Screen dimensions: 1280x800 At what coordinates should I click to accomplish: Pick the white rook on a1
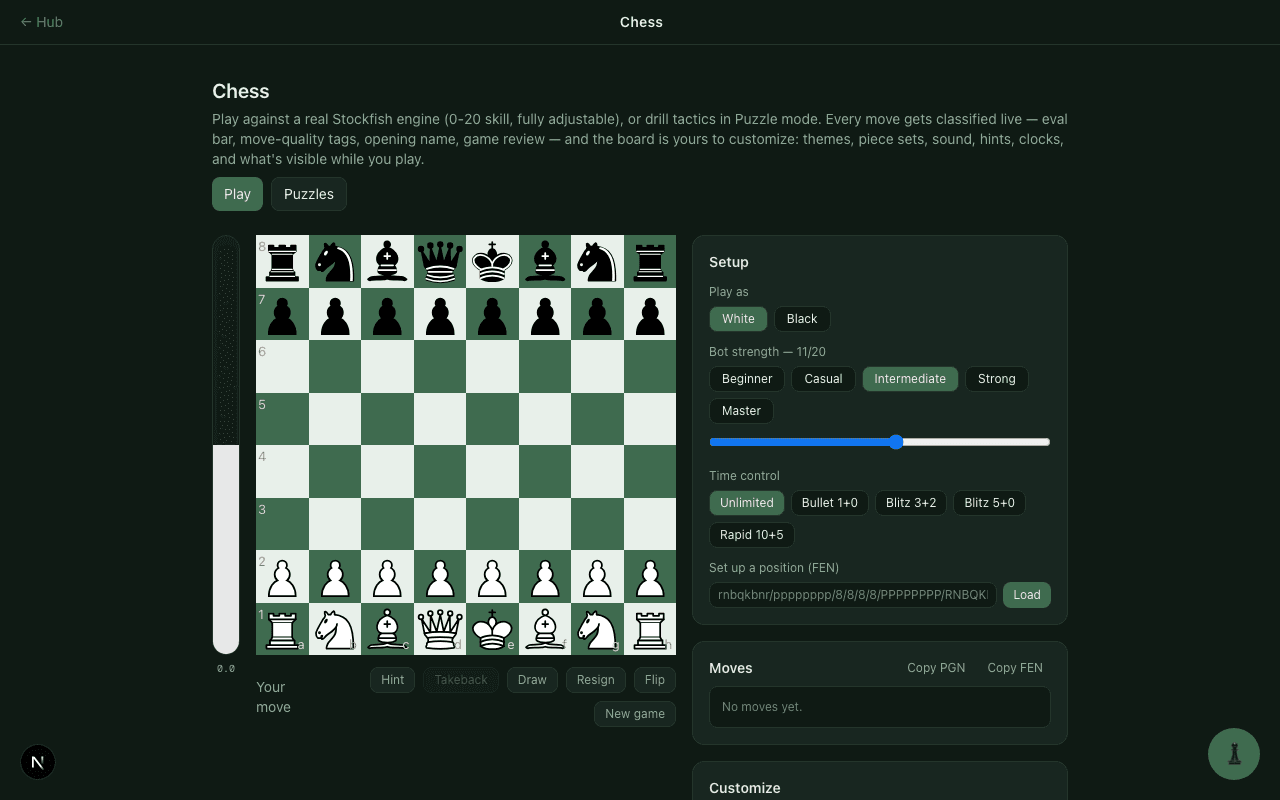(282, 629)
